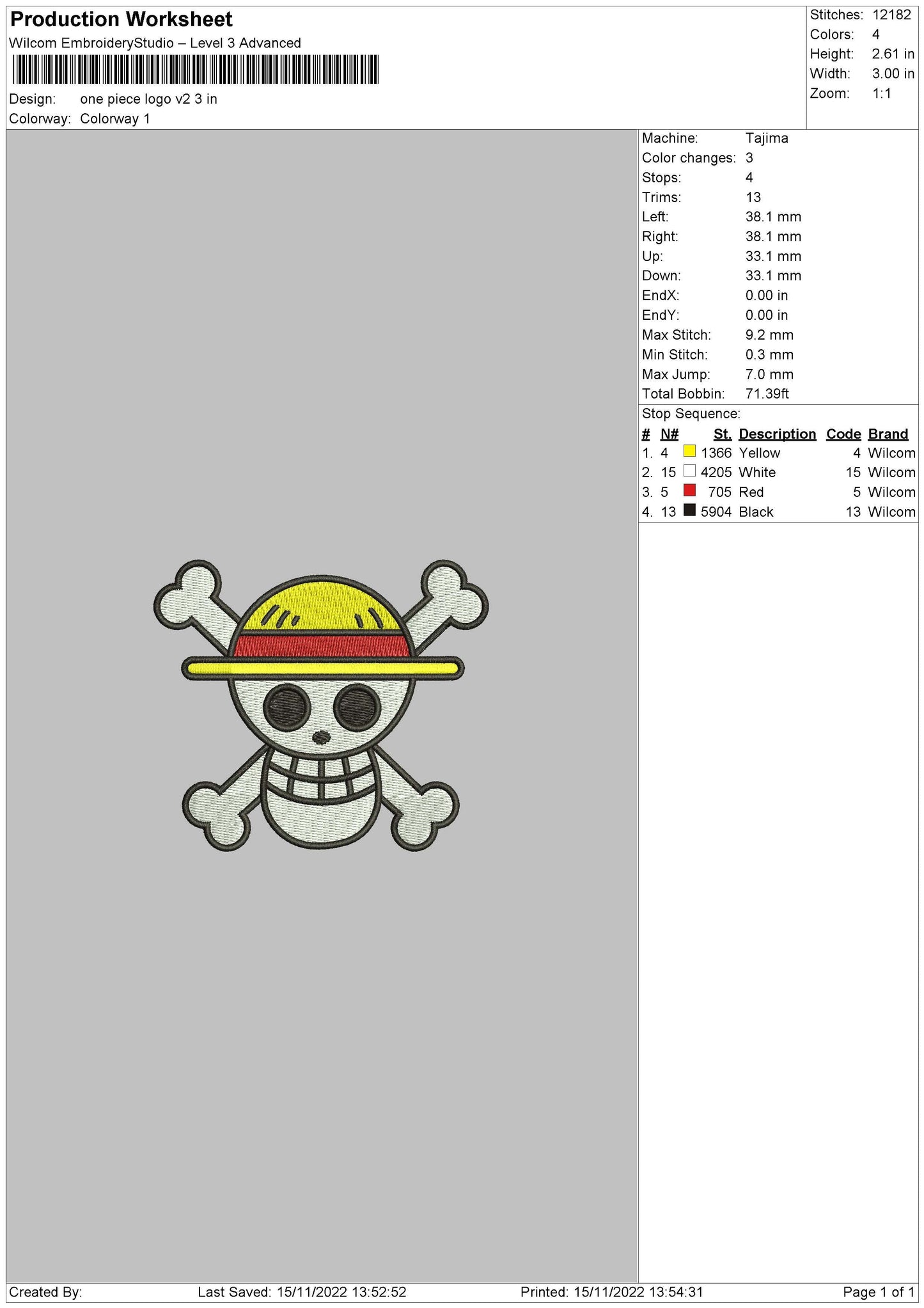Click design name 'one piece logo v2 3 in'
The width and height of the screenshot is (924, 1308).
click(148, 99)
